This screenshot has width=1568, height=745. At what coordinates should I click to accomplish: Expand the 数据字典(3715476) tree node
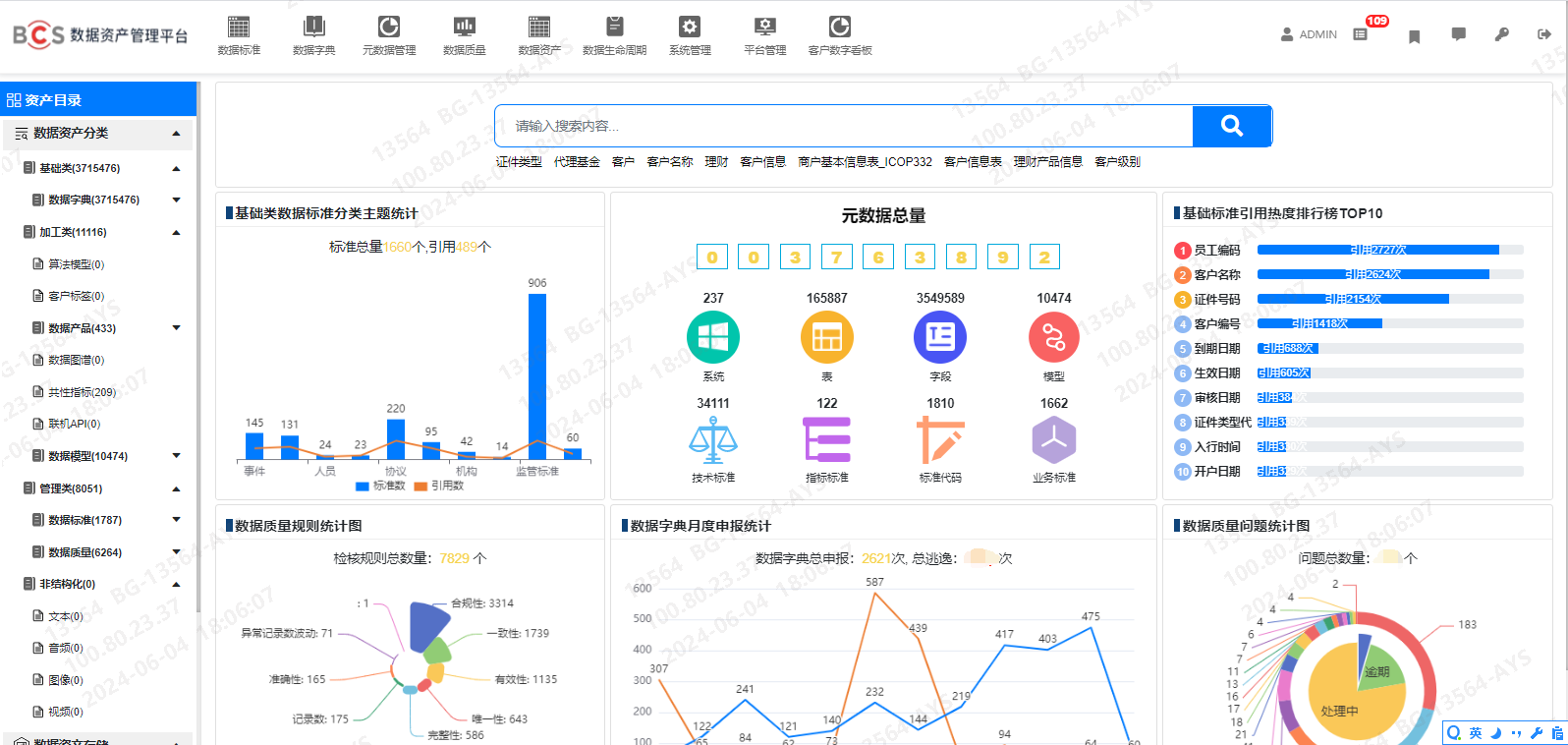pyautogui.click(x=177, y=201)
